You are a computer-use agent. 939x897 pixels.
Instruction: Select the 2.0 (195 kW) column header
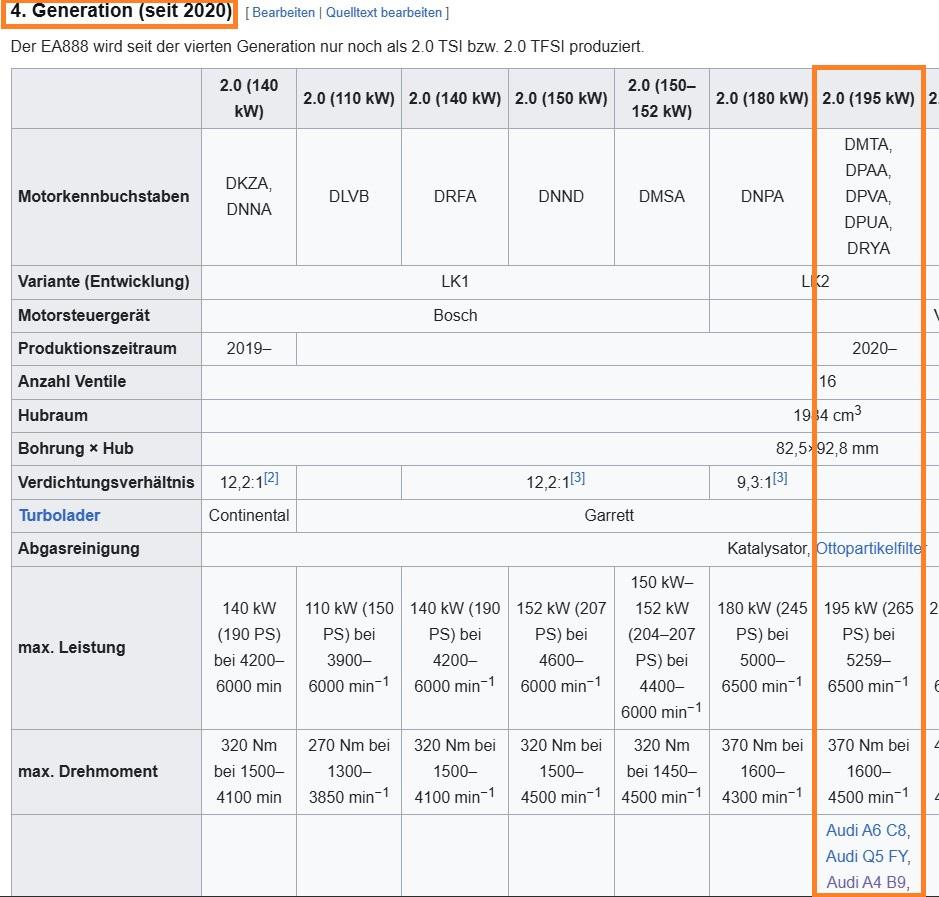click(x=868, y=98)
